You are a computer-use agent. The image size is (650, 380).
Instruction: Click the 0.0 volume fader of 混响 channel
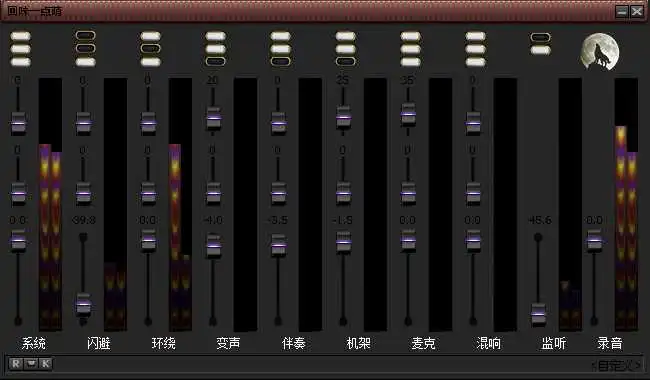tap(473, 241)
